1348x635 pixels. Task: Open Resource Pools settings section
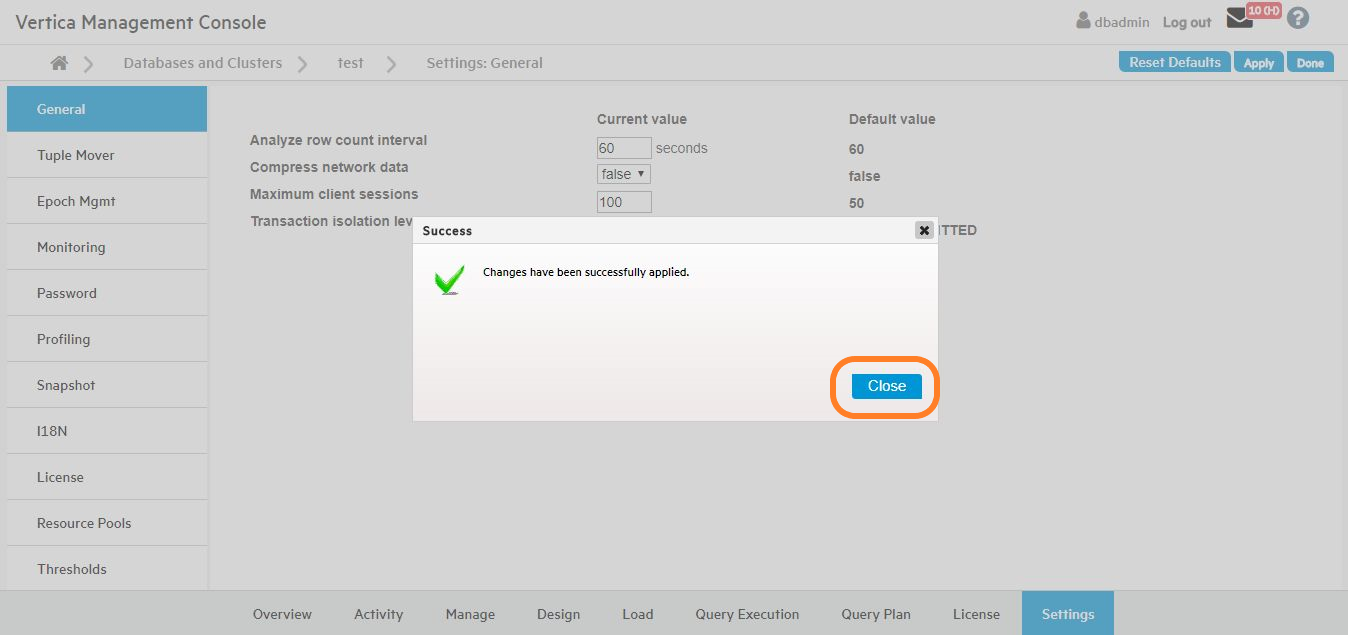click(84, 523)
